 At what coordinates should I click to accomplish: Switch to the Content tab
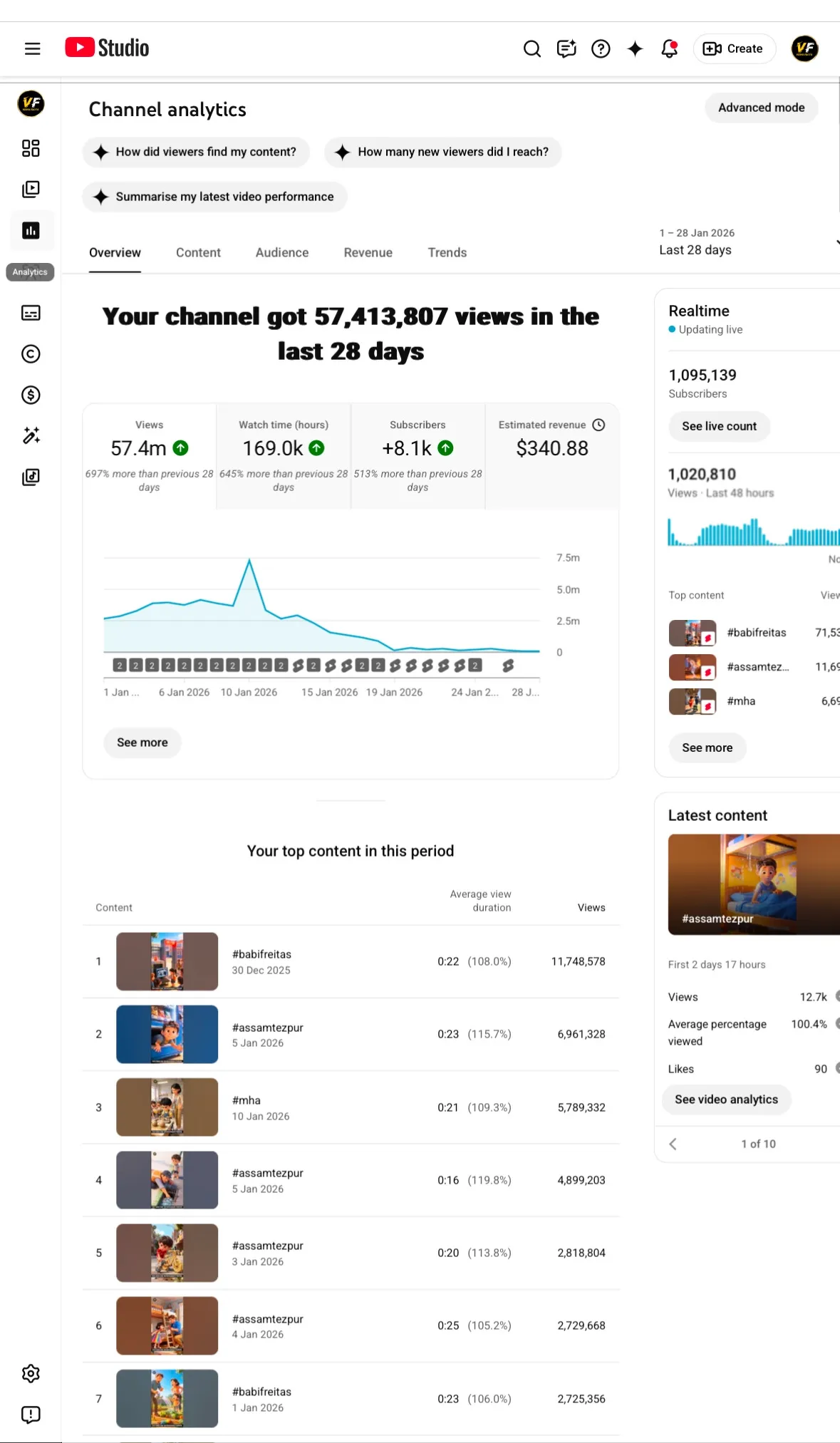pyautogui.click(x=198, y=253)
